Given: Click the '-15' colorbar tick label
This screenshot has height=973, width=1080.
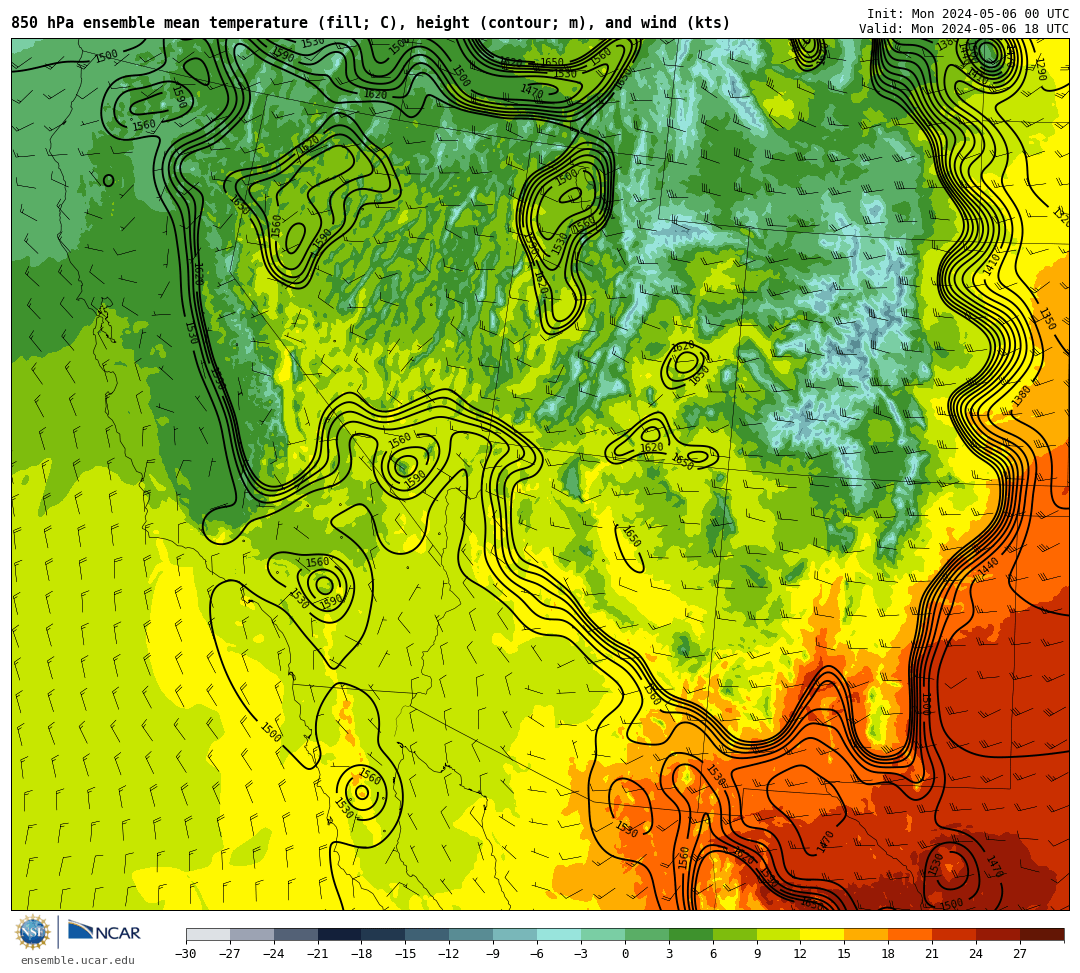Looking at the screenshot, I should coord(406,954).
